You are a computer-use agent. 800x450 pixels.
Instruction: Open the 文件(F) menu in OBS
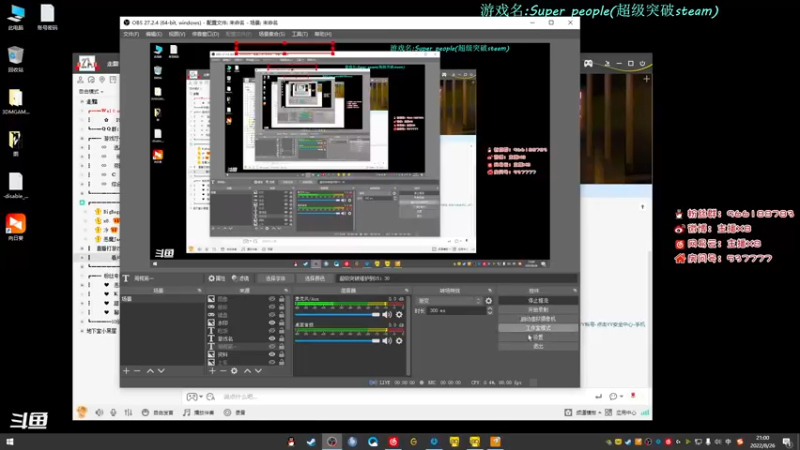pos(131,34)
